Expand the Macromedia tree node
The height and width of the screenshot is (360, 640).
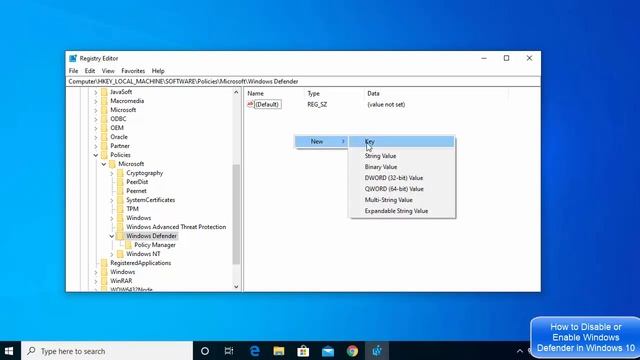[96, 101]
